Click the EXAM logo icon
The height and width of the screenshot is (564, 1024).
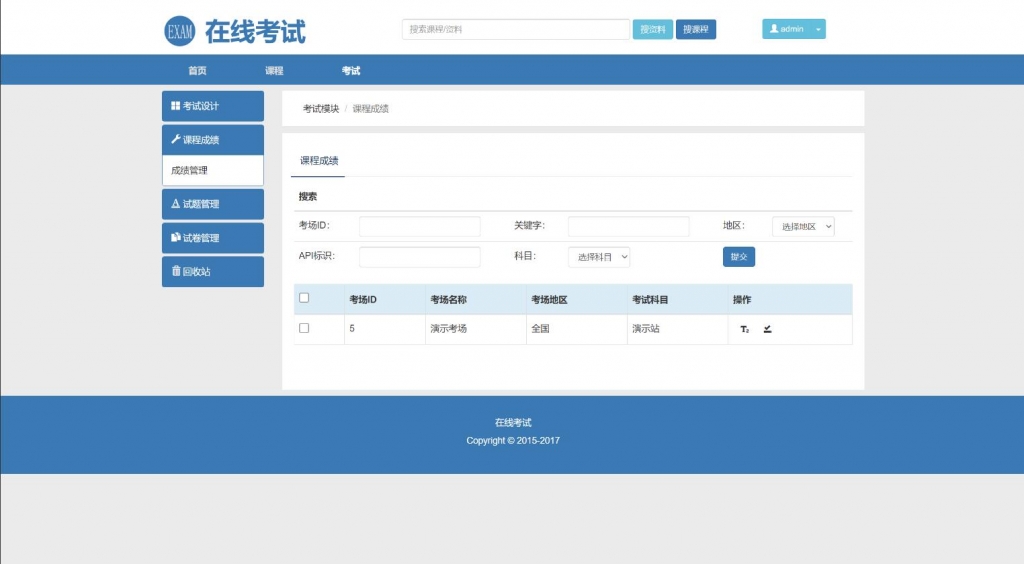tap(180, 31)
